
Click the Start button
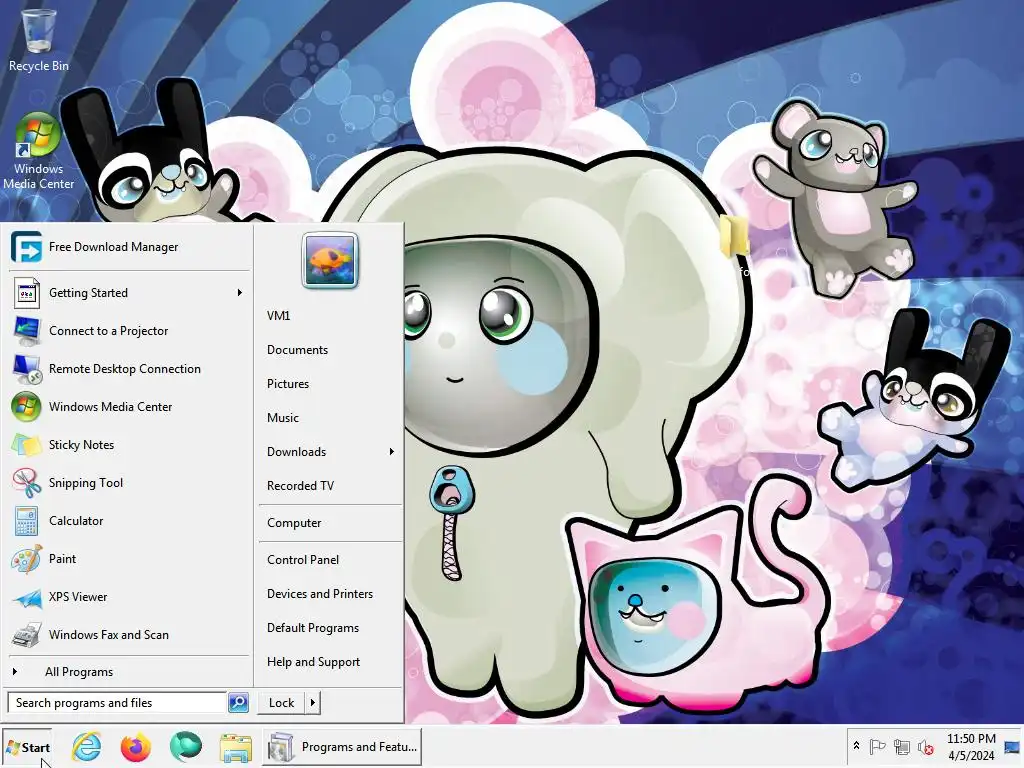click(27, 747)
